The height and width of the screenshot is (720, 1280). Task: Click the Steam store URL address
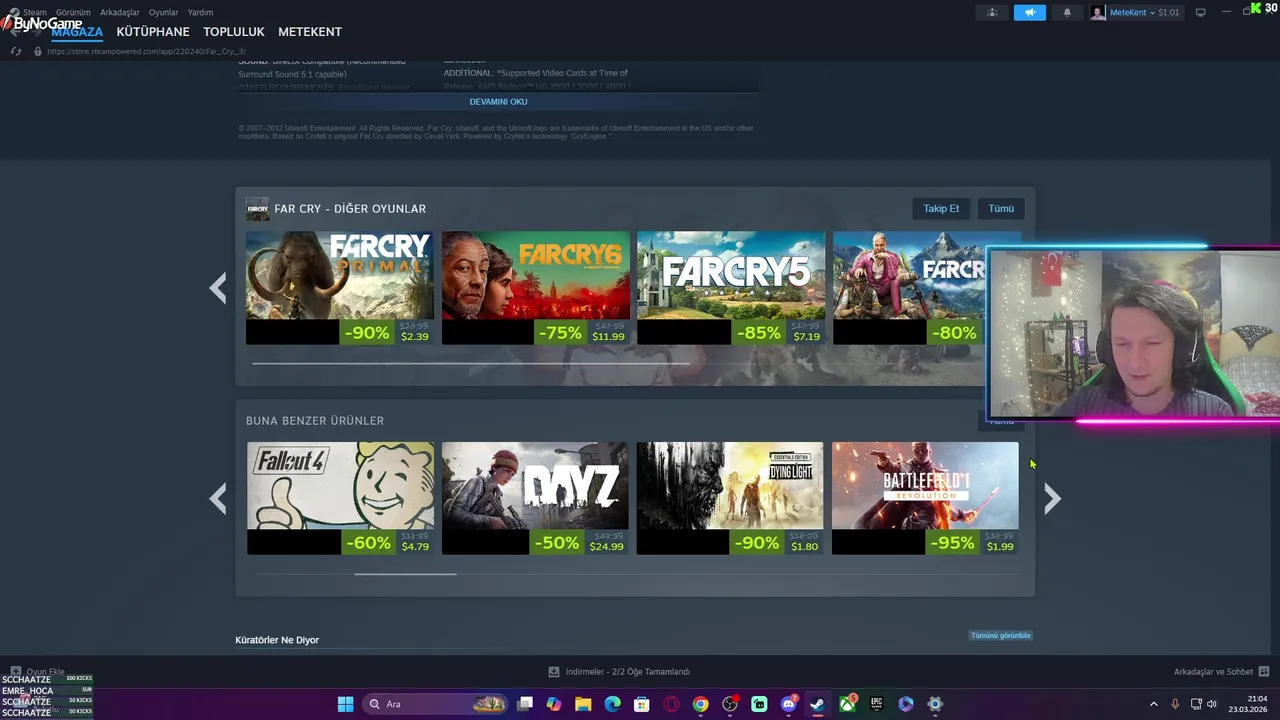click(146, 51)
